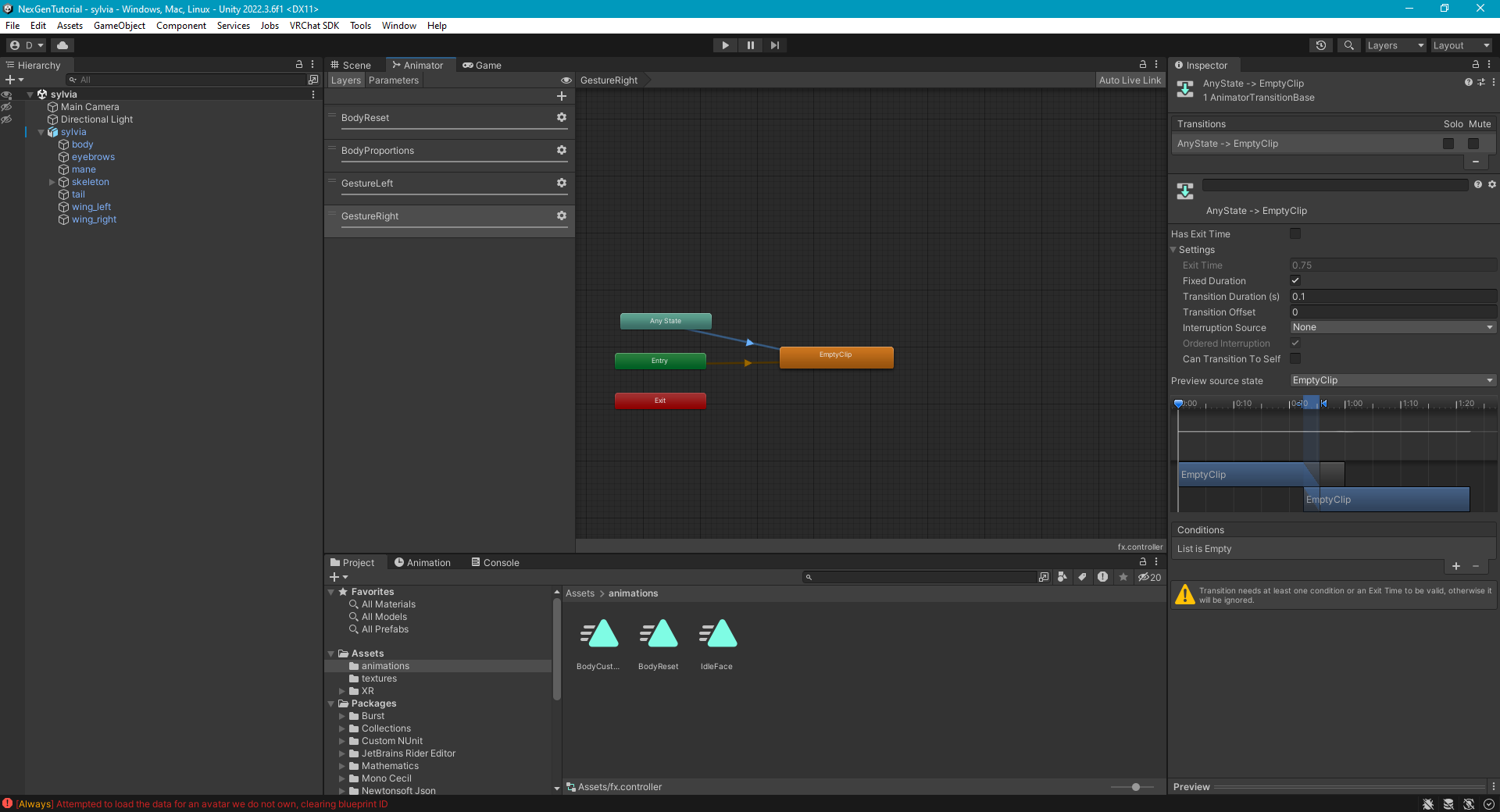The image size is (1500, 812).
Task: Switch to the Scene tab
Action: point(351,65)
